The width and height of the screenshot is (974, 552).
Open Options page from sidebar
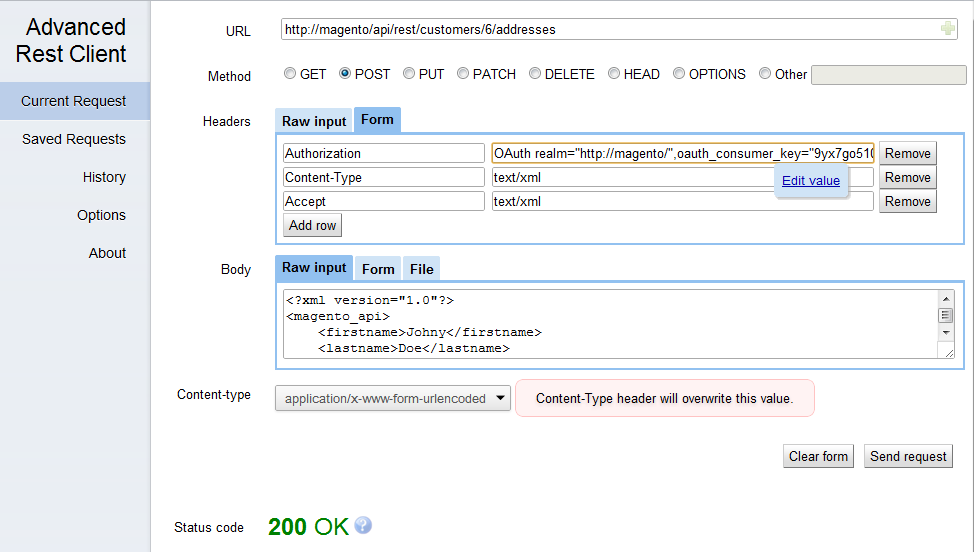101,215
